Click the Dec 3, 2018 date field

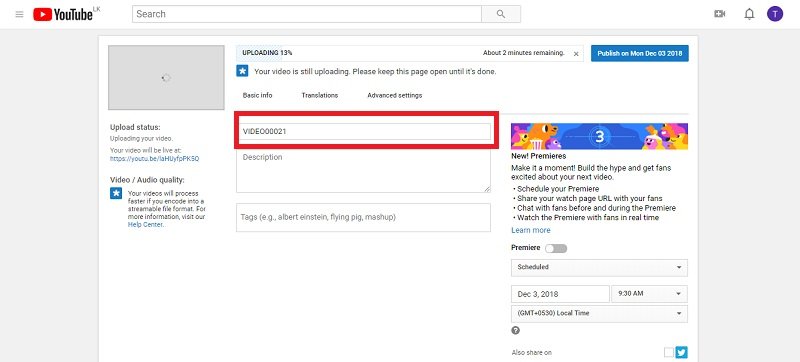coord(560,294)
